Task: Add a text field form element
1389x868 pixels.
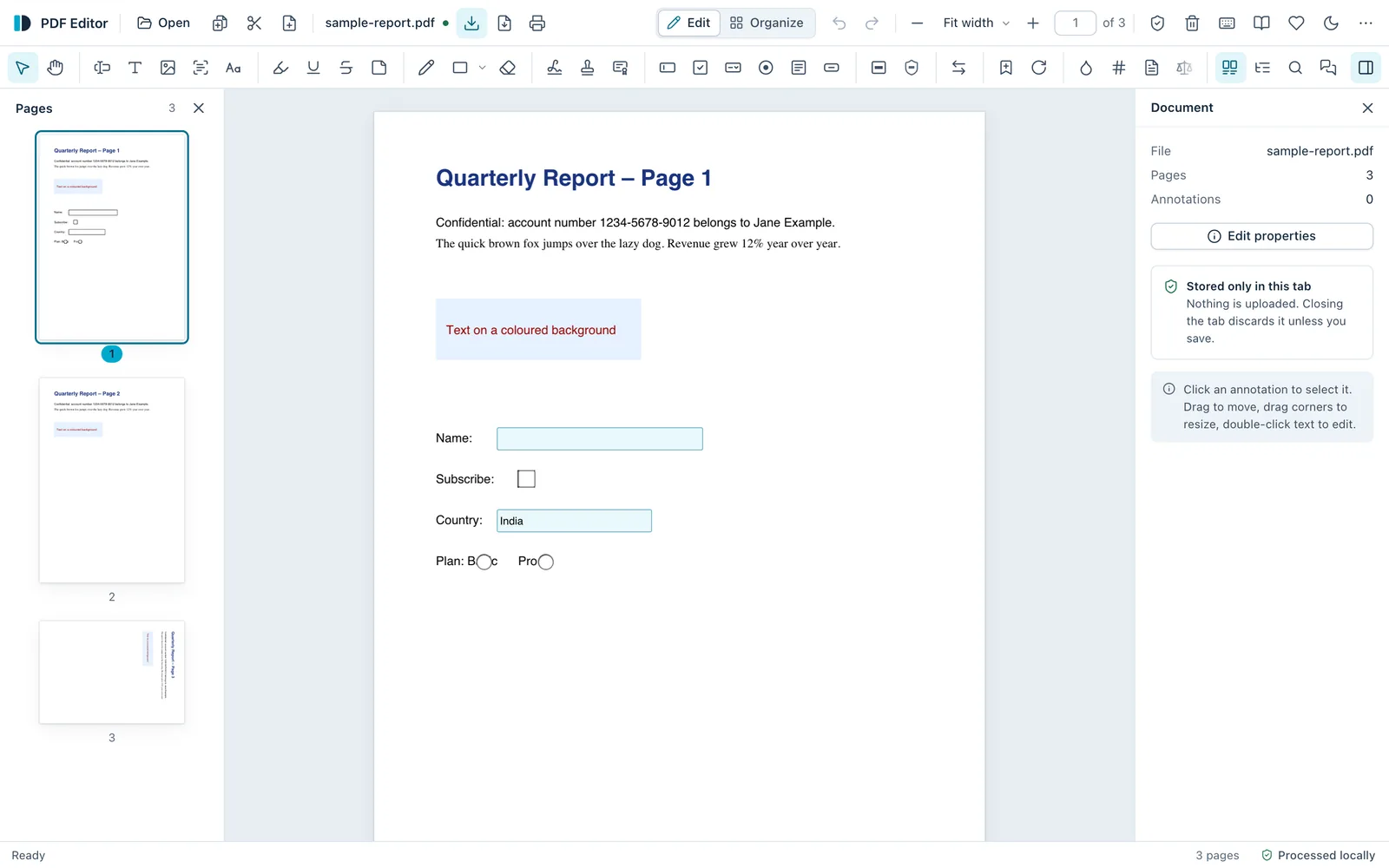Action: 668,68
